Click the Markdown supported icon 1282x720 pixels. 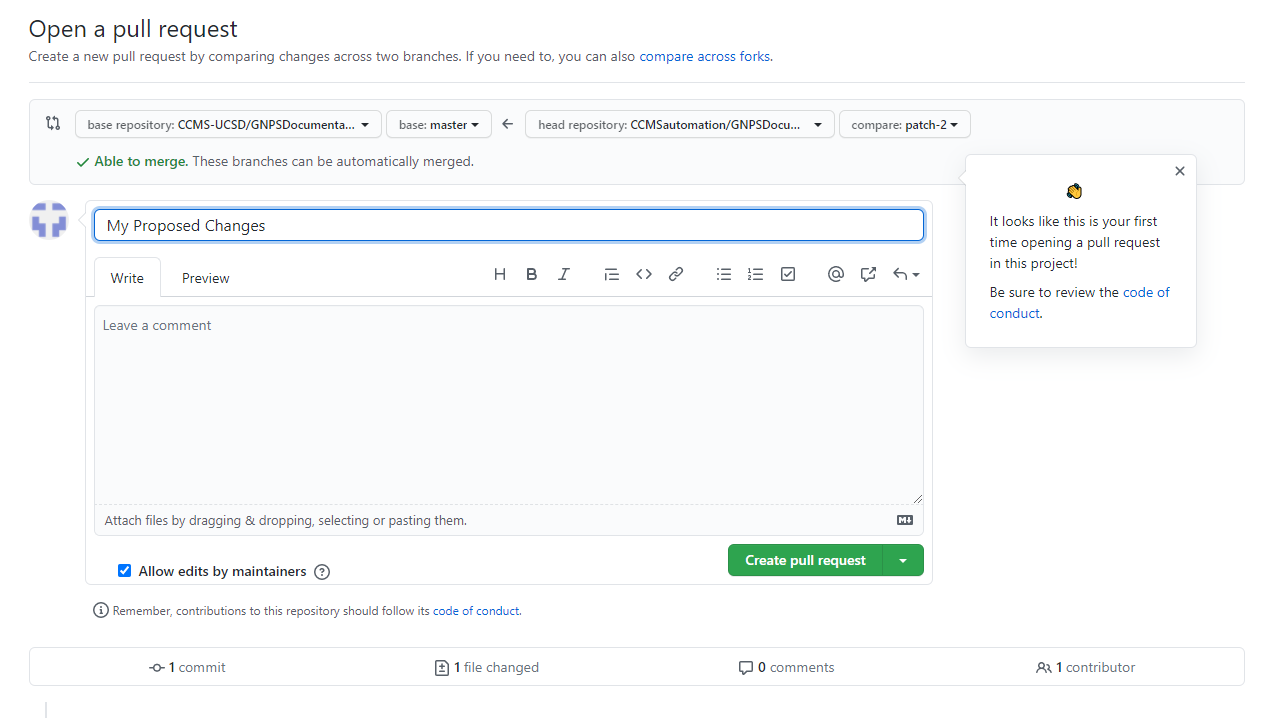[x=905, y=520]
